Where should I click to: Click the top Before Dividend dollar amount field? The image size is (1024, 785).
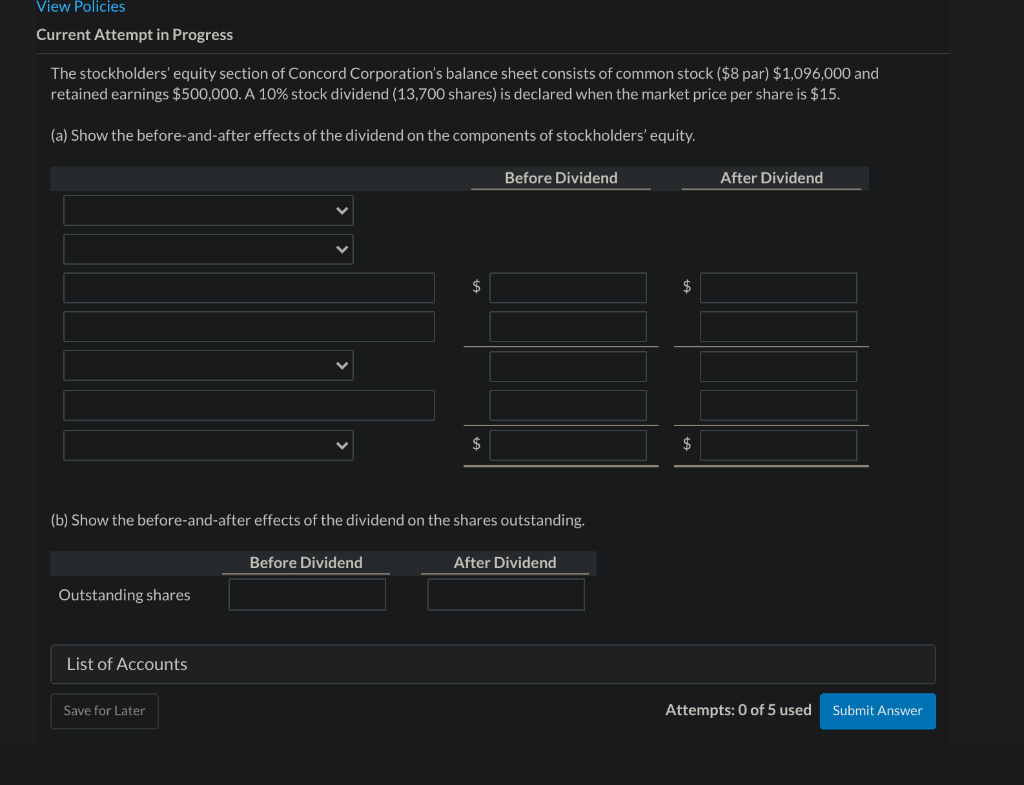(567, 287)
